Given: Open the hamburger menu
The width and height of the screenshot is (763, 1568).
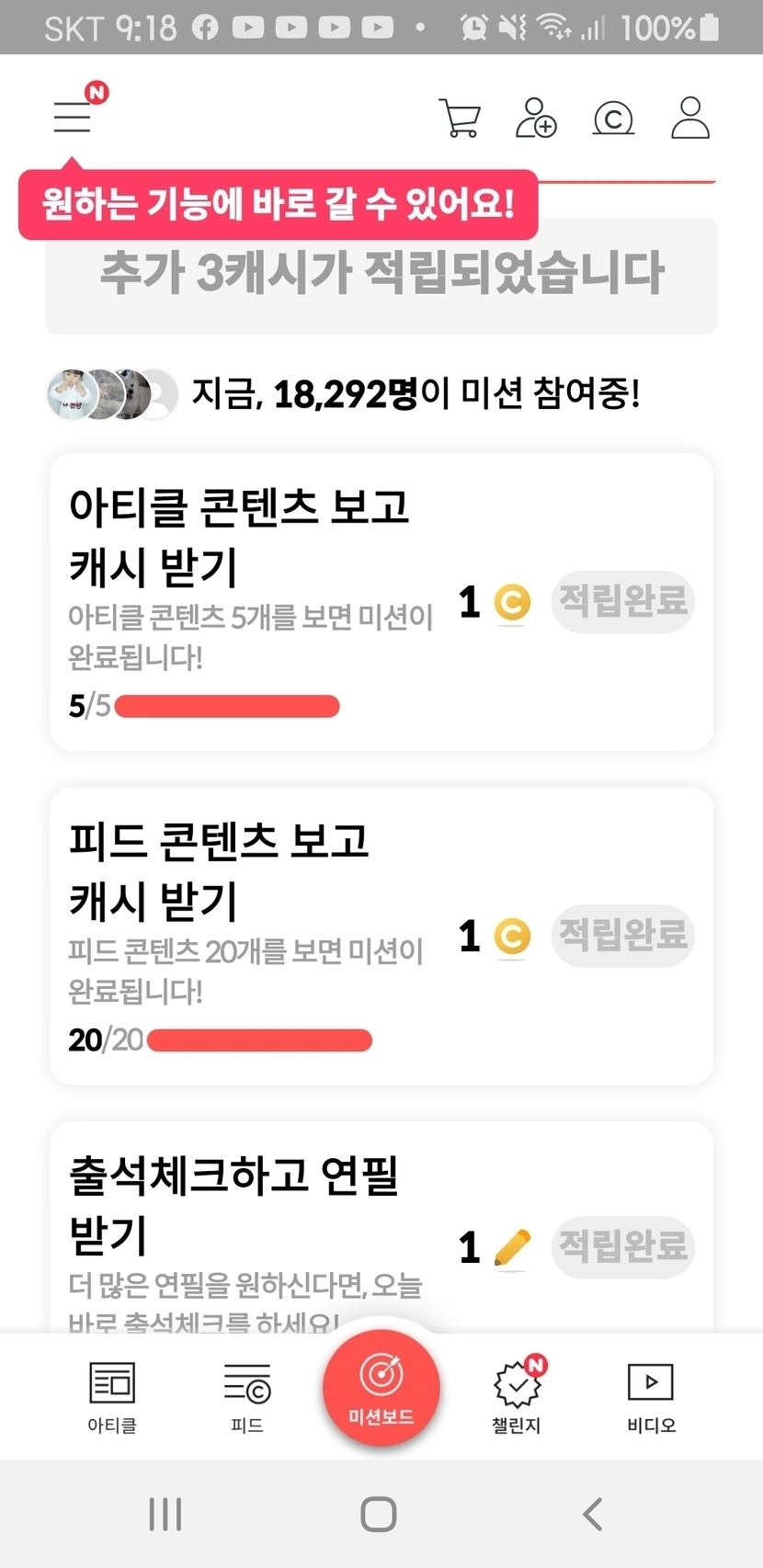Looking at the screenshot, I should click(73, 117).
